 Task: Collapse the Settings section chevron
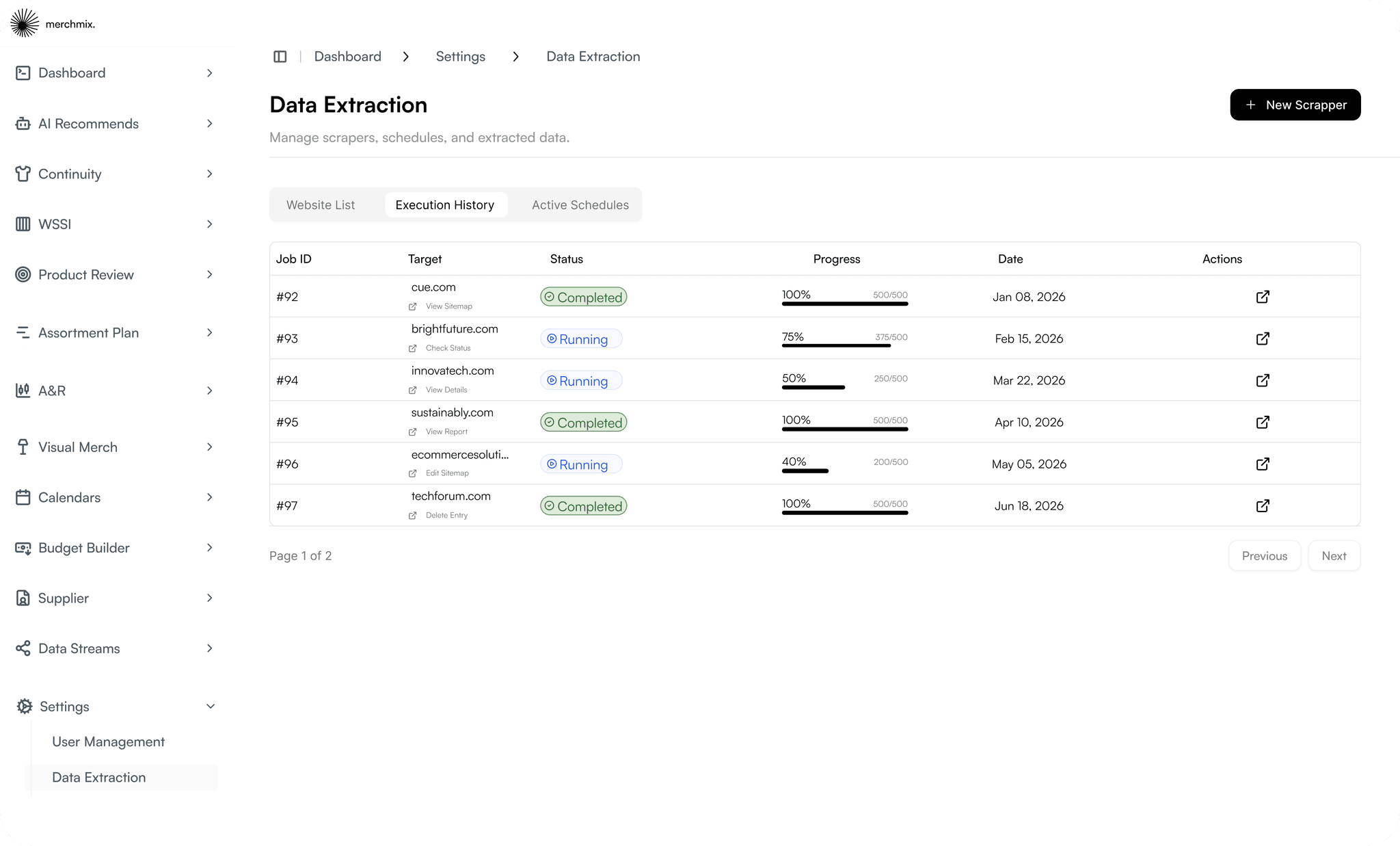coord(211,706)
